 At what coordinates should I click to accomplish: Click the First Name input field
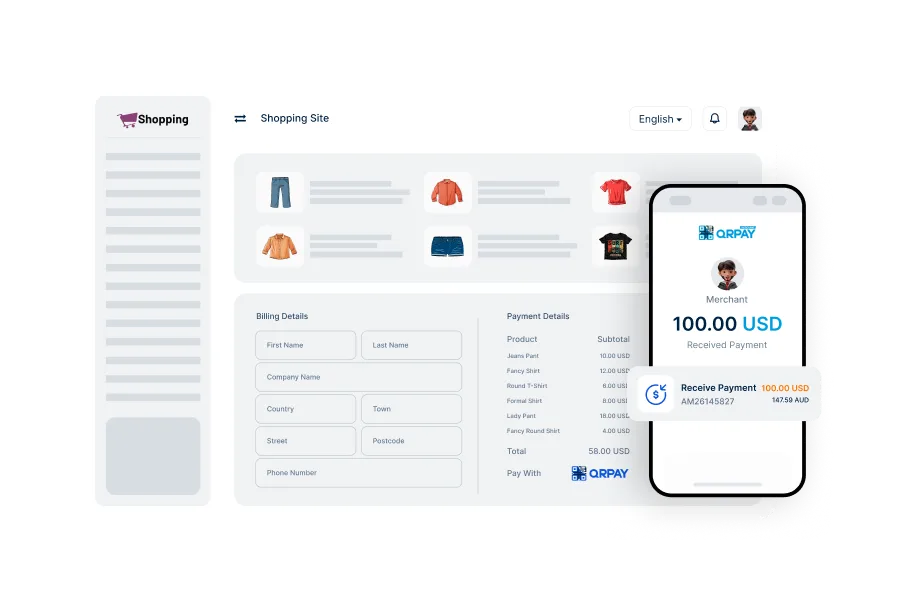coord(305,345)
